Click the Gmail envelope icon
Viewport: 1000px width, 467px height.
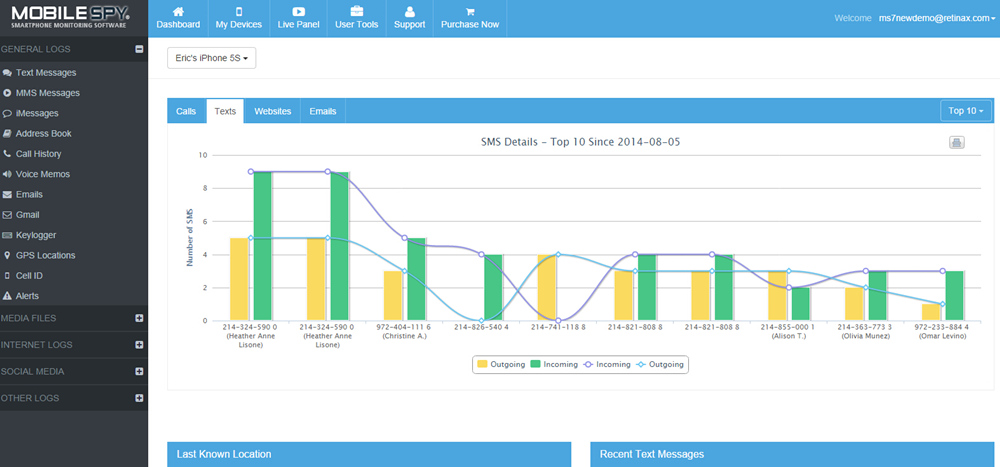7,215
